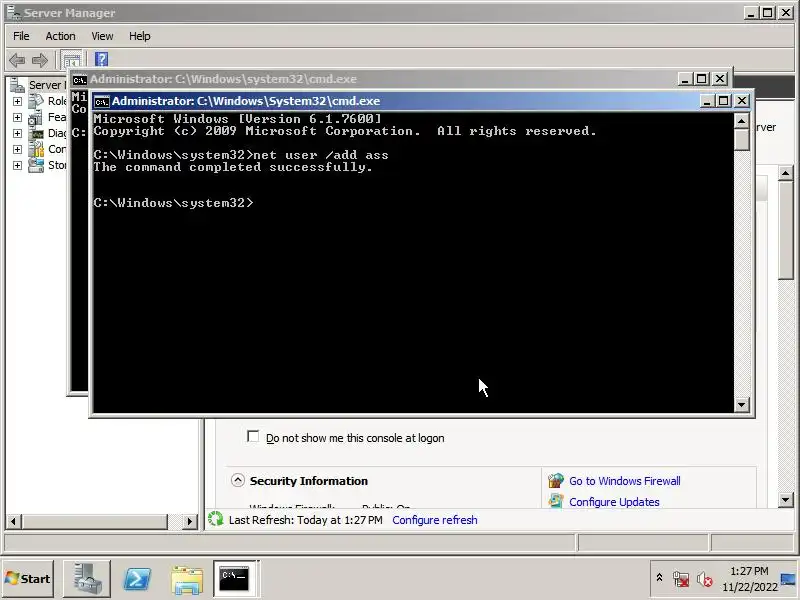Screen dimensions: 800x600
Task: Open the File menu
Action: coord(21,36)
